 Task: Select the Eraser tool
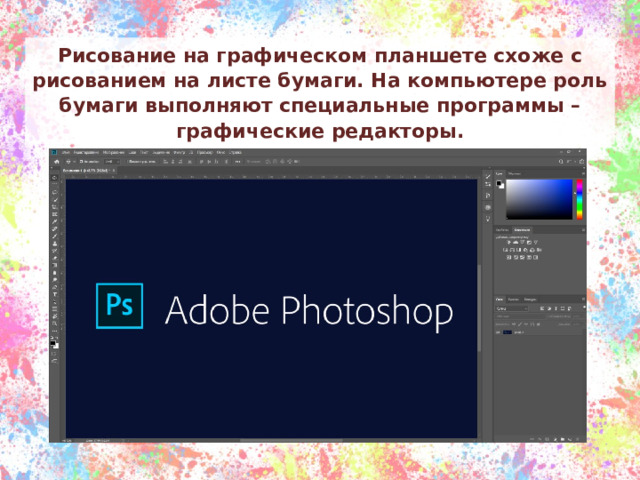click(x=54, y=258)
